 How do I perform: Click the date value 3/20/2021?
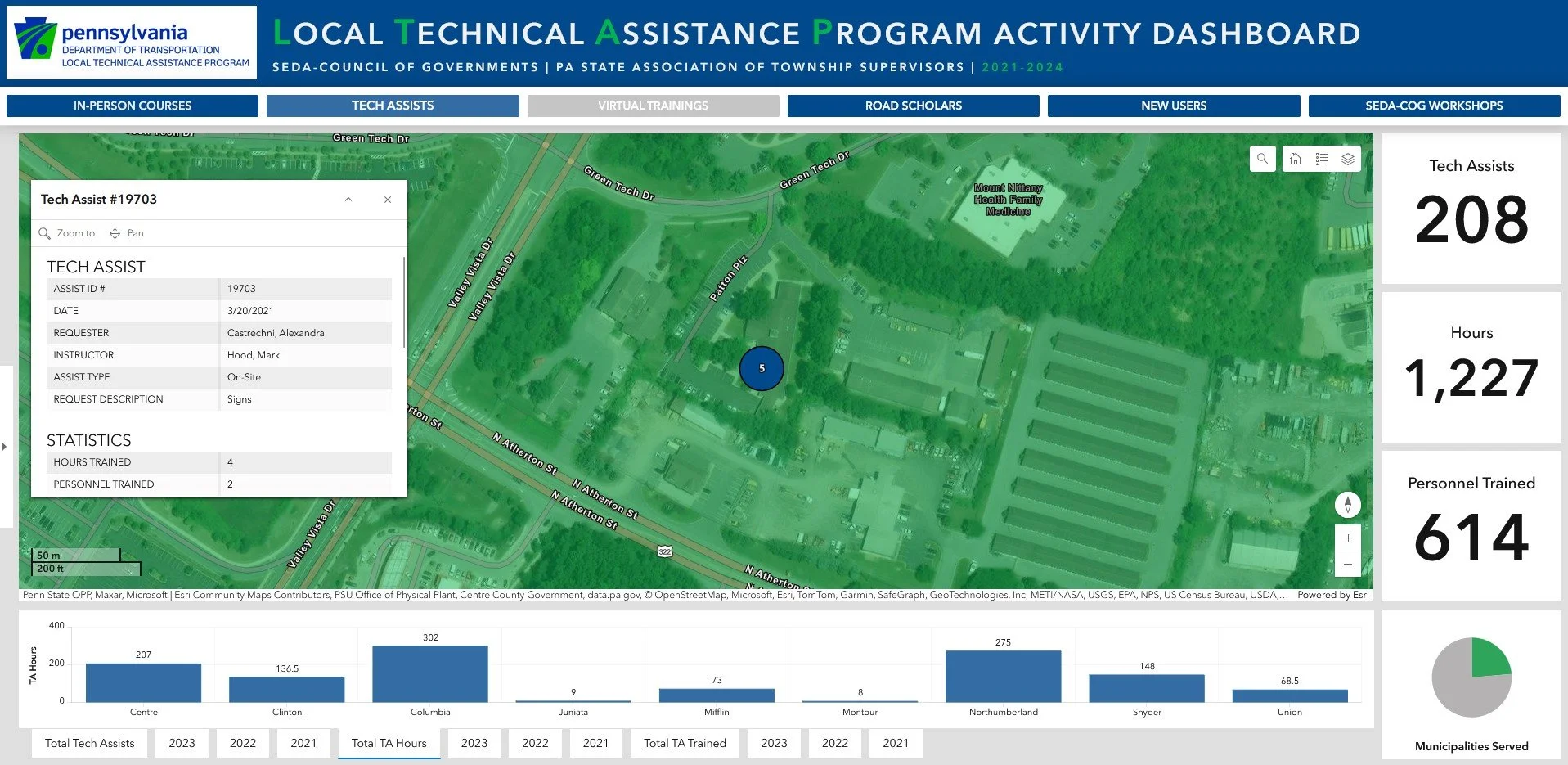tap(250, 311)
